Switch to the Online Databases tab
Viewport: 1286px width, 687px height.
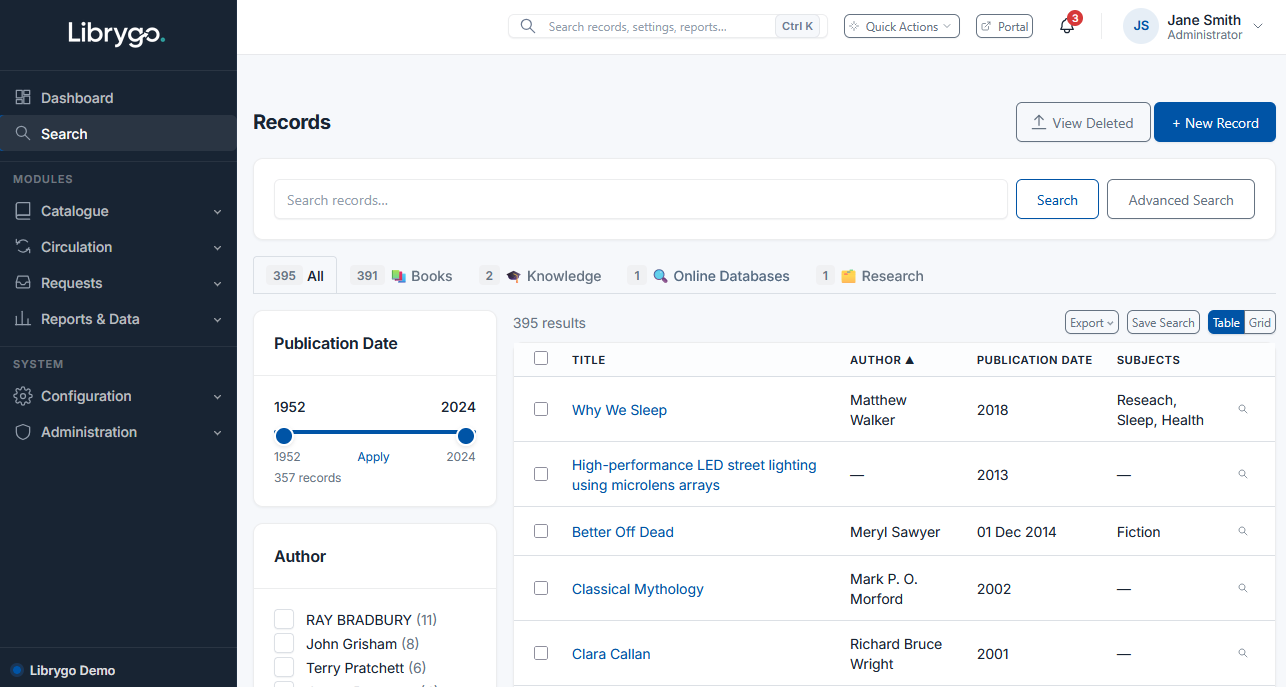(x=708, y=276)
